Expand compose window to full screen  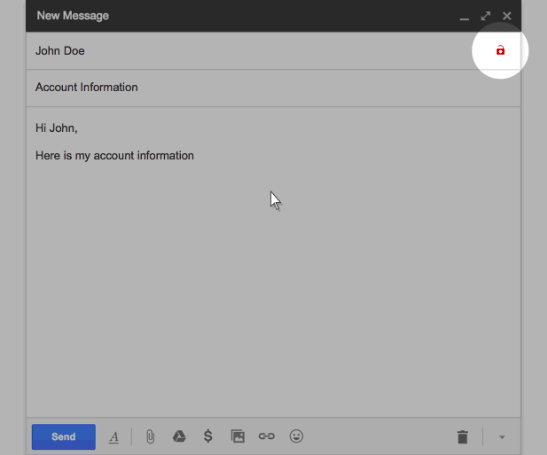[485, 16]
